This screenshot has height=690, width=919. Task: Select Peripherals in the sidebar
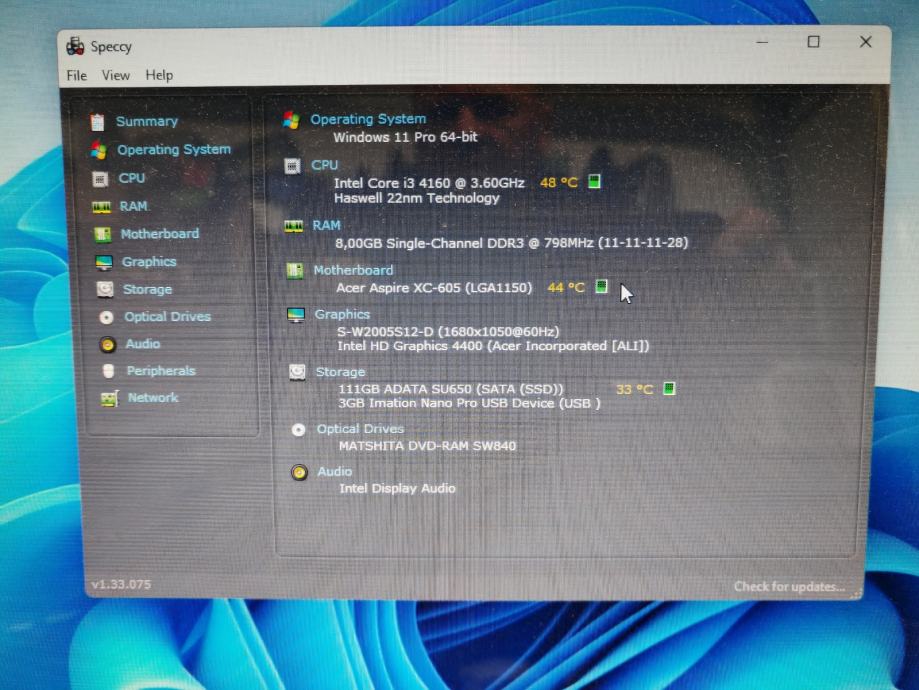click(x=161, y=371)
